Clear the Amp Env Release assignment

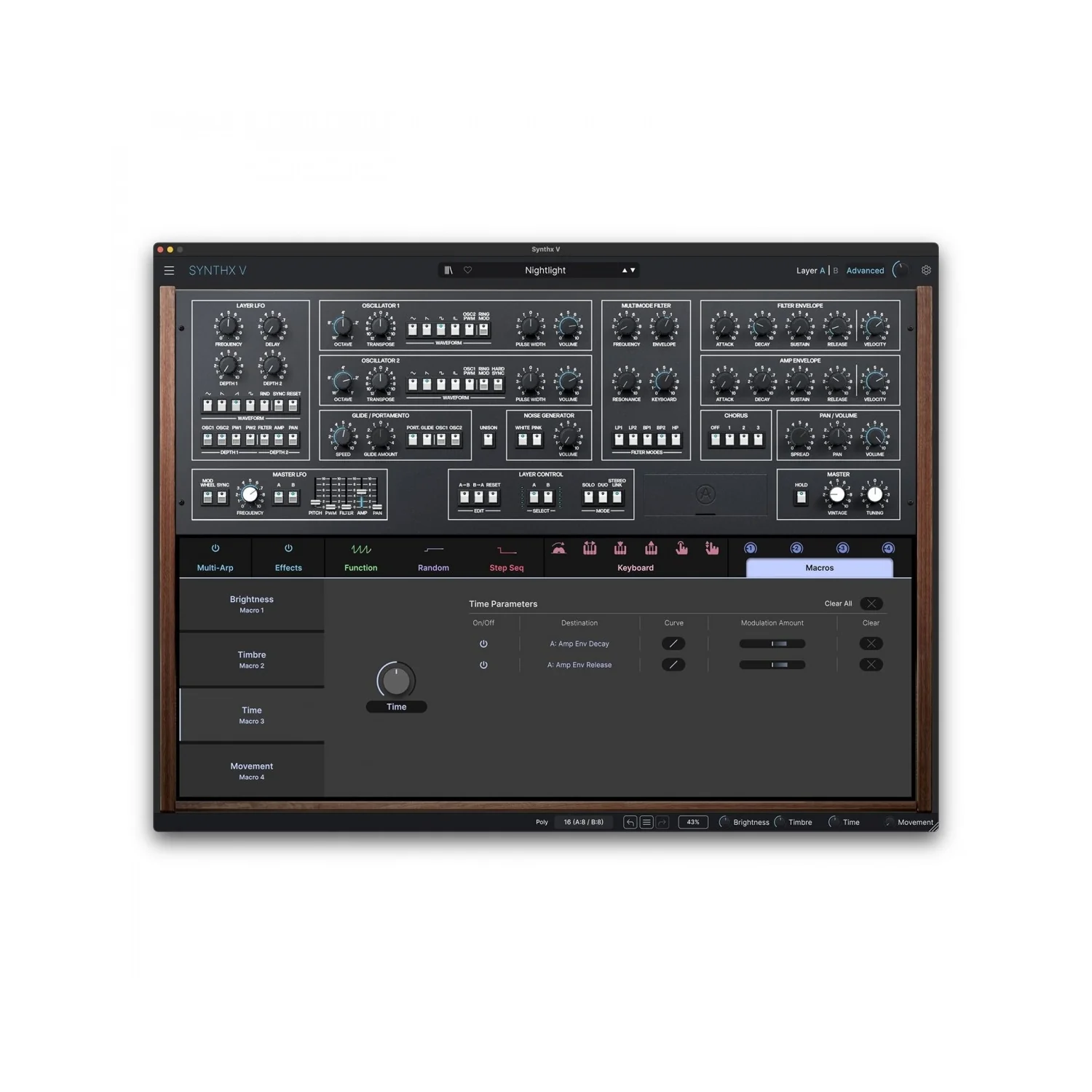point(871,665)
